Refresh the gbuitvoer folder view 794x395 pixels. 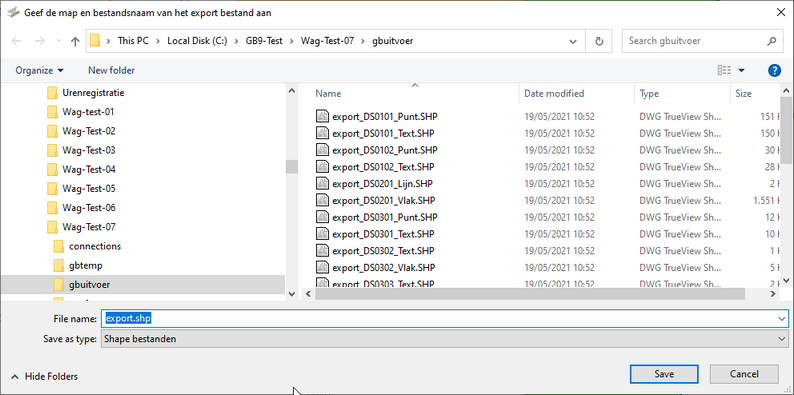coord(599,42)
